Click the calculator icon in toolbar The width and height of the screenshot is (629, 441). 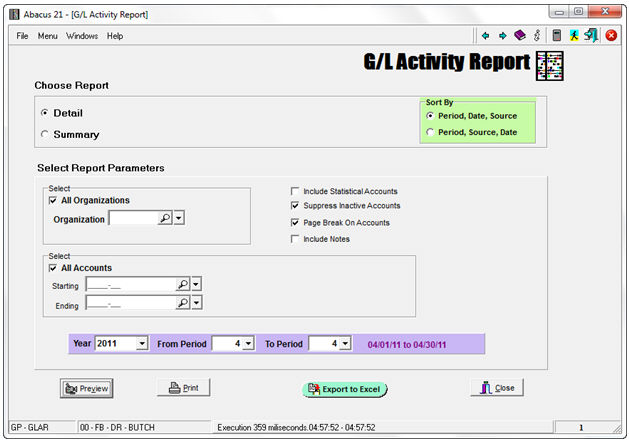tap(556, 36)
